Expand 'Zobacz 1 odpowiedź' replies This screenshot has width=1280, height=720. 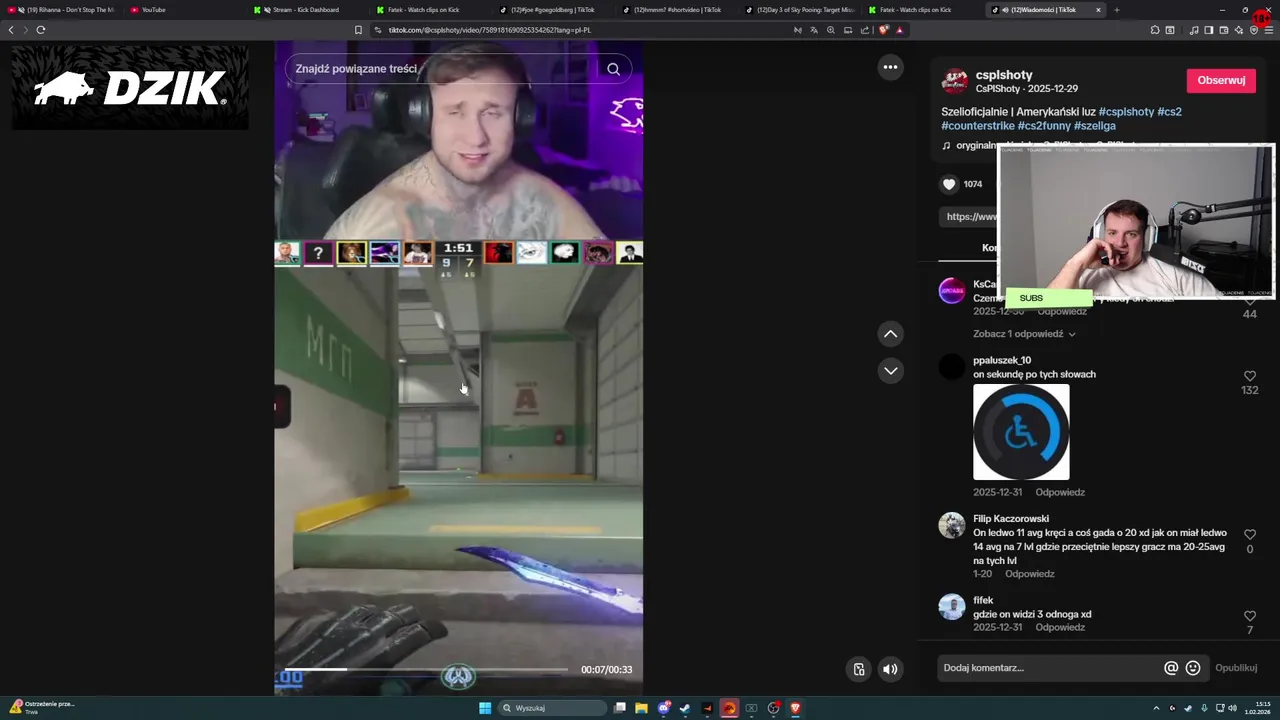click(1024, 334)
